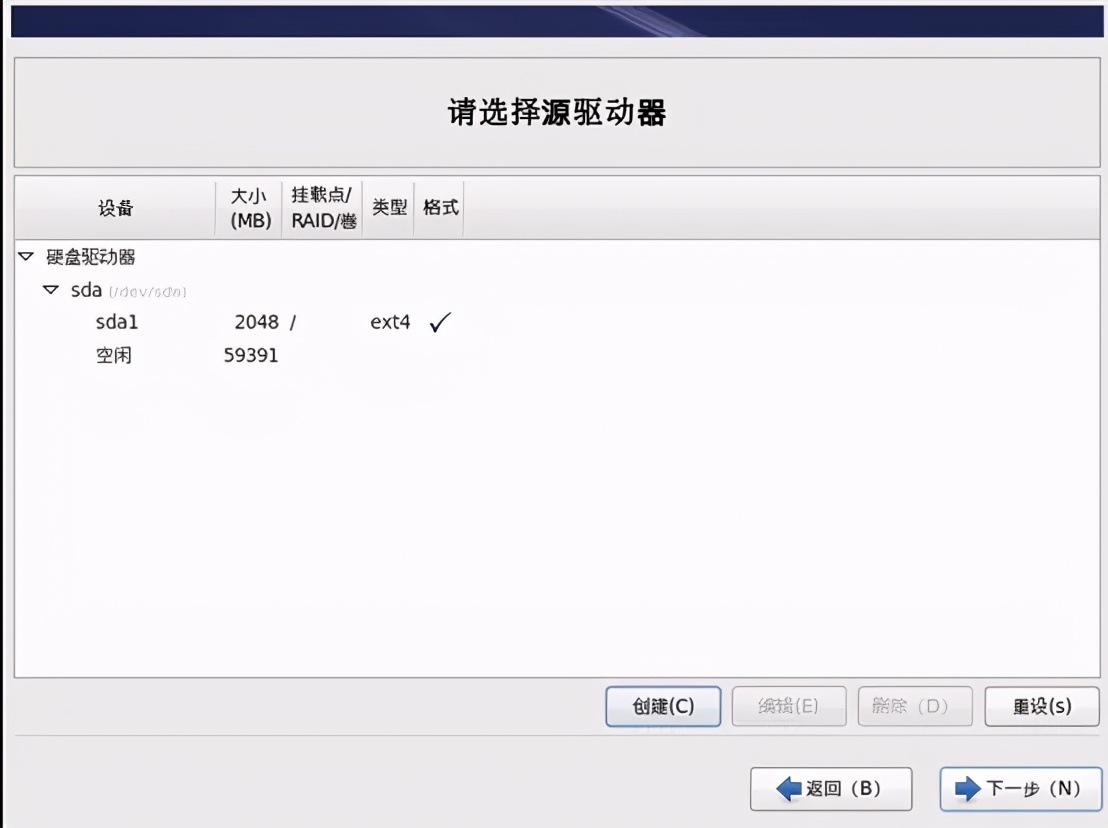Select the sda1 partition row

557,322
